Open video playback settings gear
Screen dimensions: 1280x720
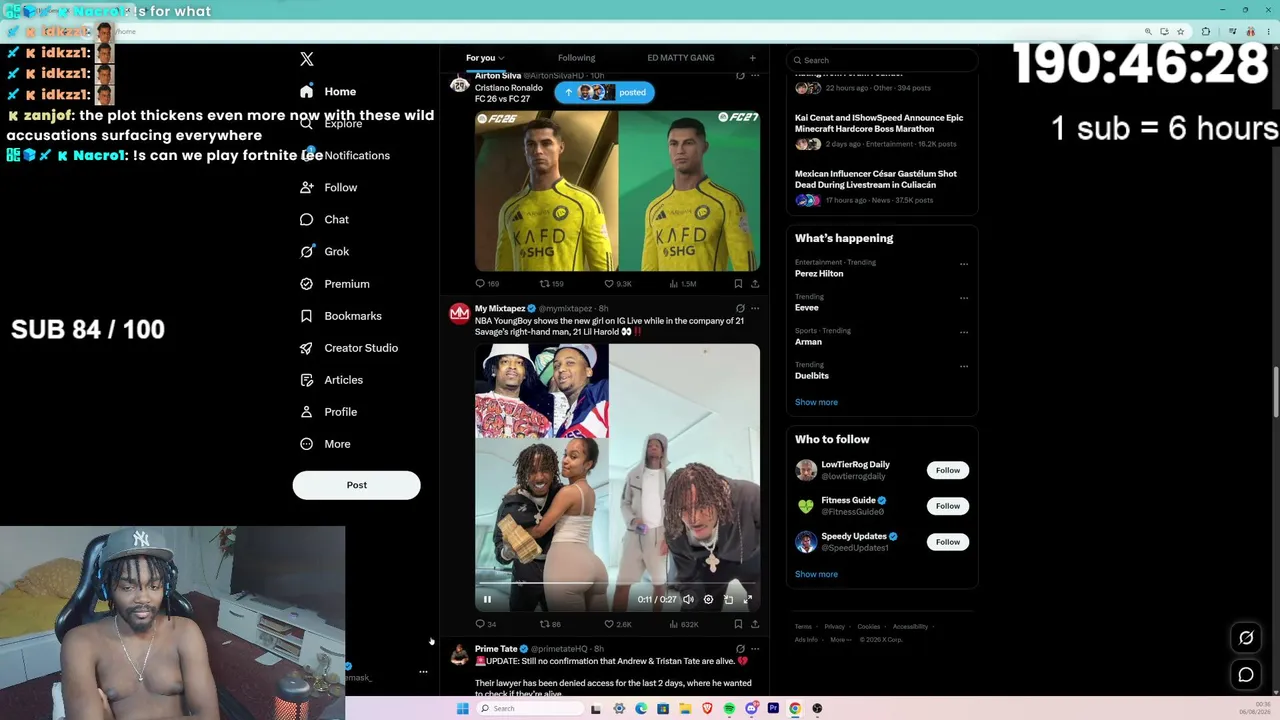coord(708,599)
